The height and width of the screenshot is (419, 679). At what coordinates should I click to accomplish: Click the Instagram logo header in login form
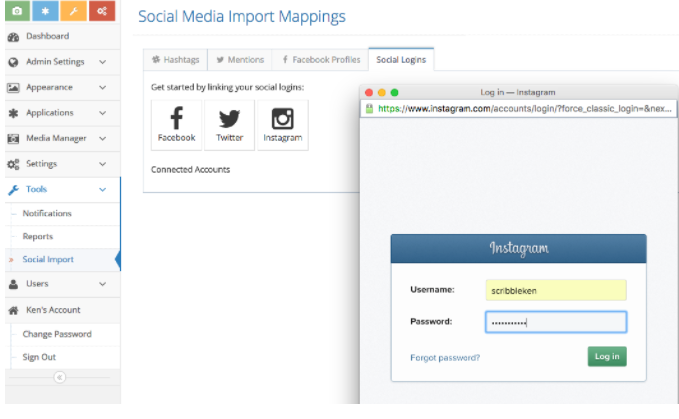pos(518,248)
